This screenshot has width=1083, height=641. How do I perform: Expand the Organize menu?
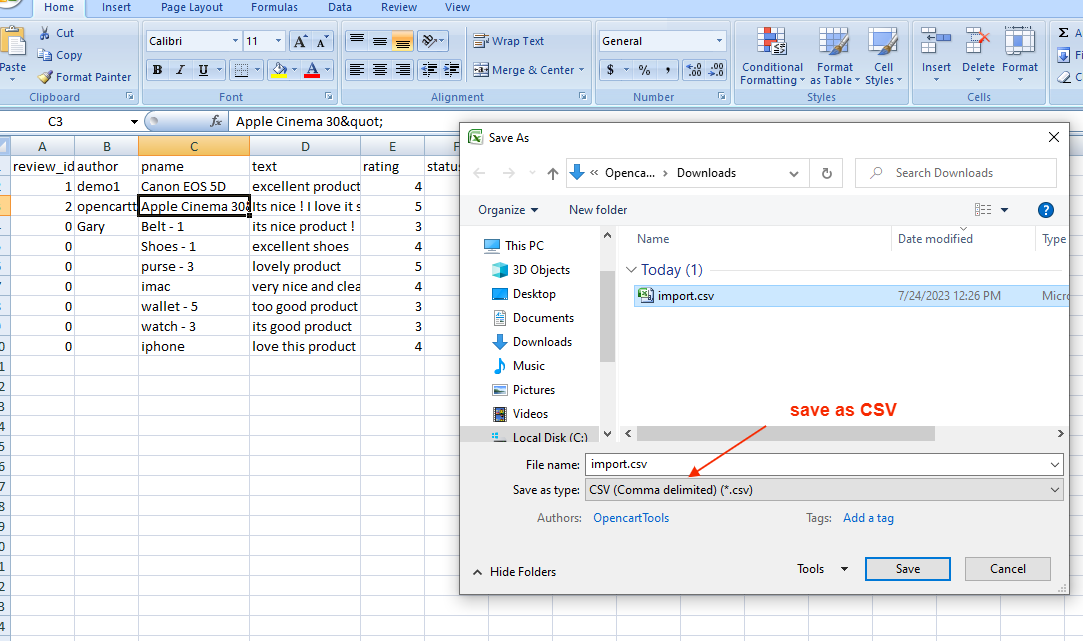click(x=508, y=210)
